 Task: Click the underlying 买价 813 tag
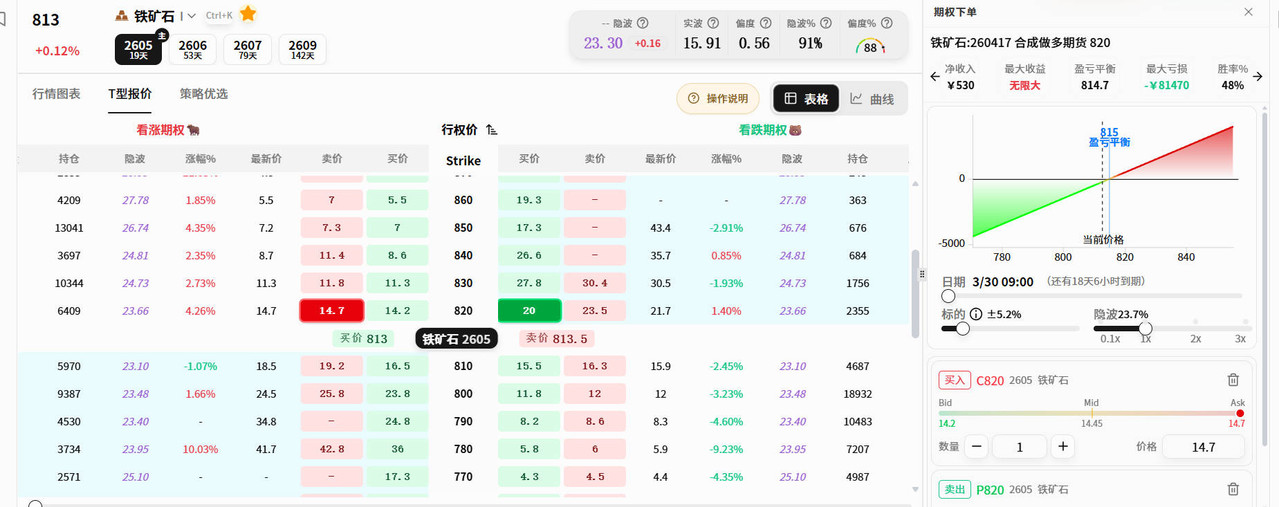(x=363, y=339)
